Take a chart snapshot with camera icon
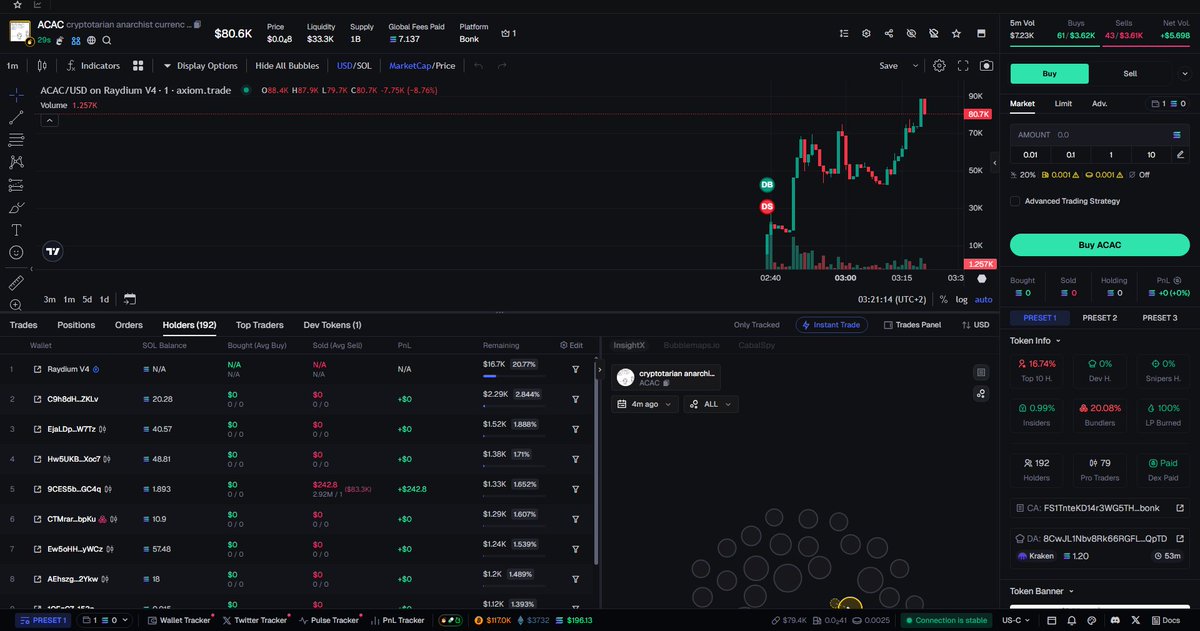 (x=987, y=66)
